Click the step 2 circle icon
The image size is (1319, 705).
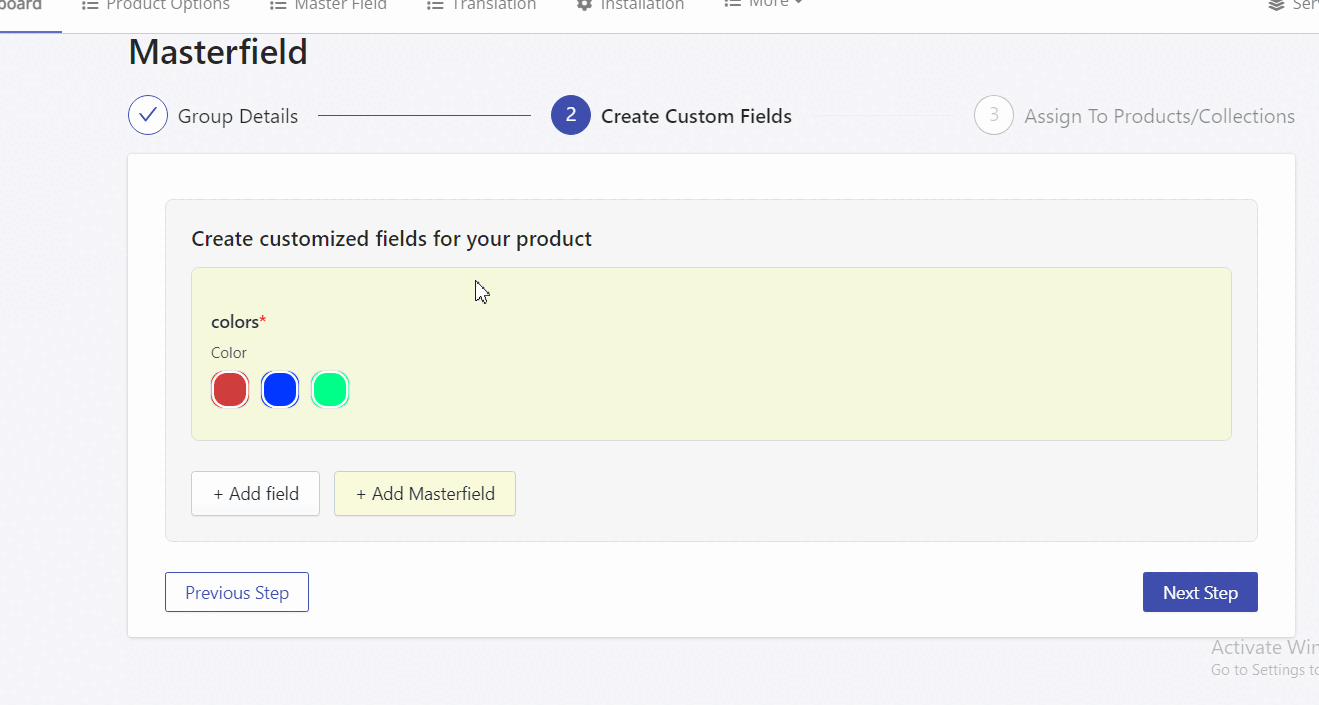[x=570, y=115]
